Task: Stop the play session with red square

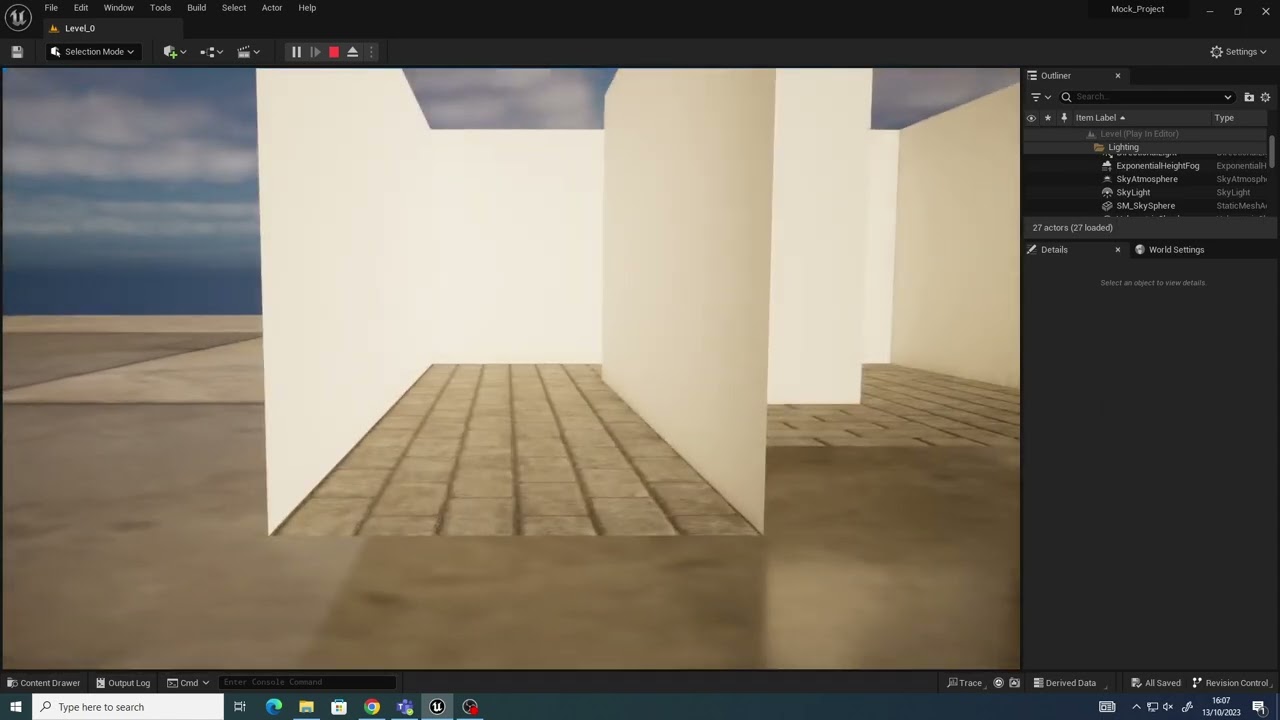Action: (x=334, y=52)
